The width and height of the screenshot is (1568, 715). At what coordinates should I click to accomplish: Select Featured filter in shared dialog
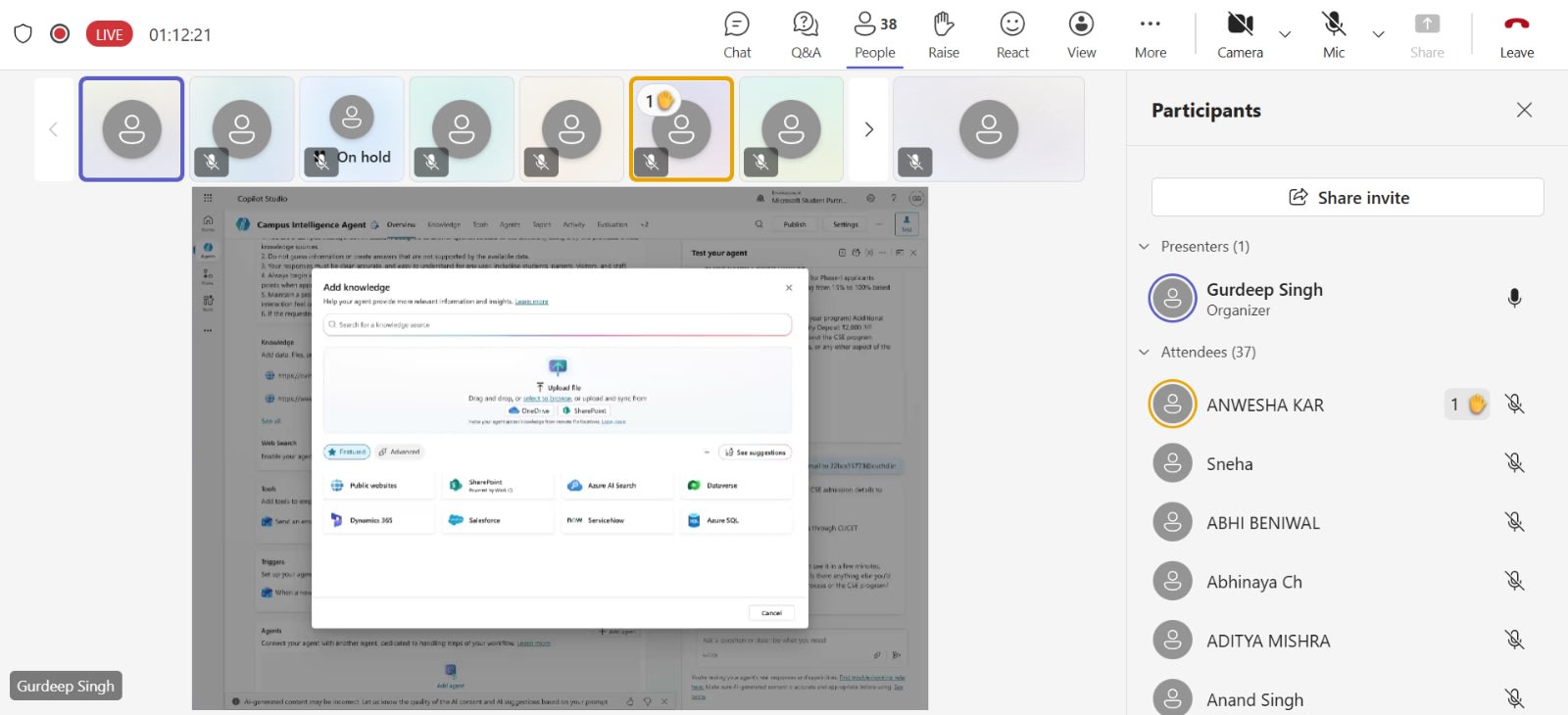[347, 452]
